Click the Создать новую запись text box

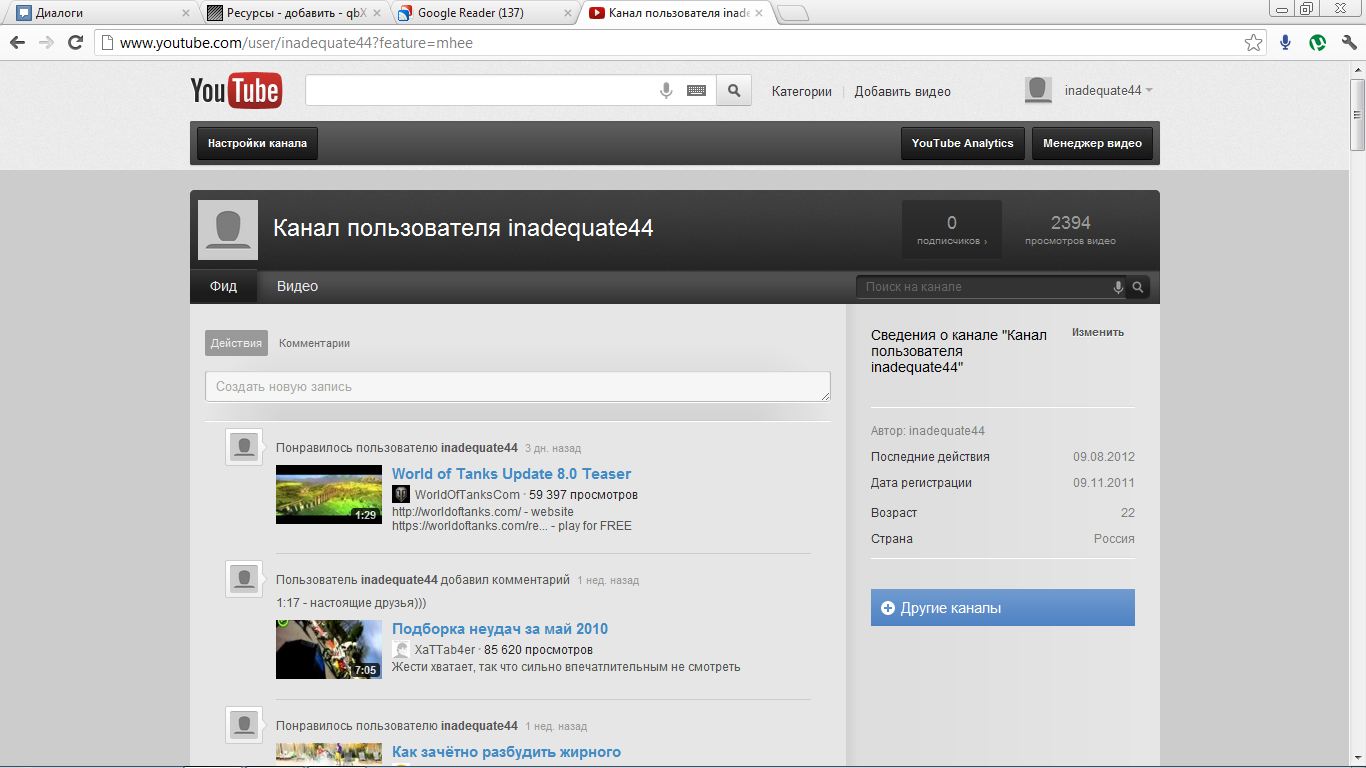(x=518, y=387)
